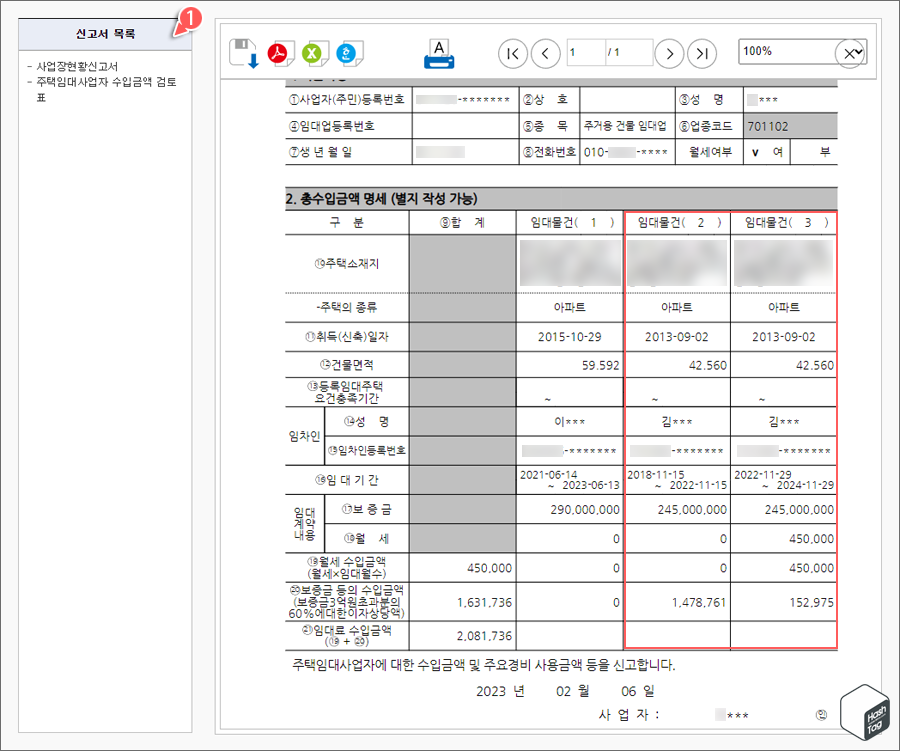This screenshot has width=900, height=751.
Task: Click the lease period ending 2024-11-29
Action: (x=805, y=485)
